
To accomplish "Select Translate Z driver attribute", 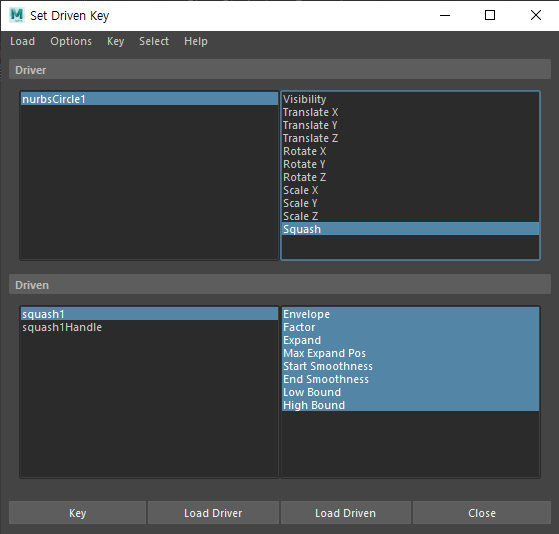I will (x=410, y=138).
